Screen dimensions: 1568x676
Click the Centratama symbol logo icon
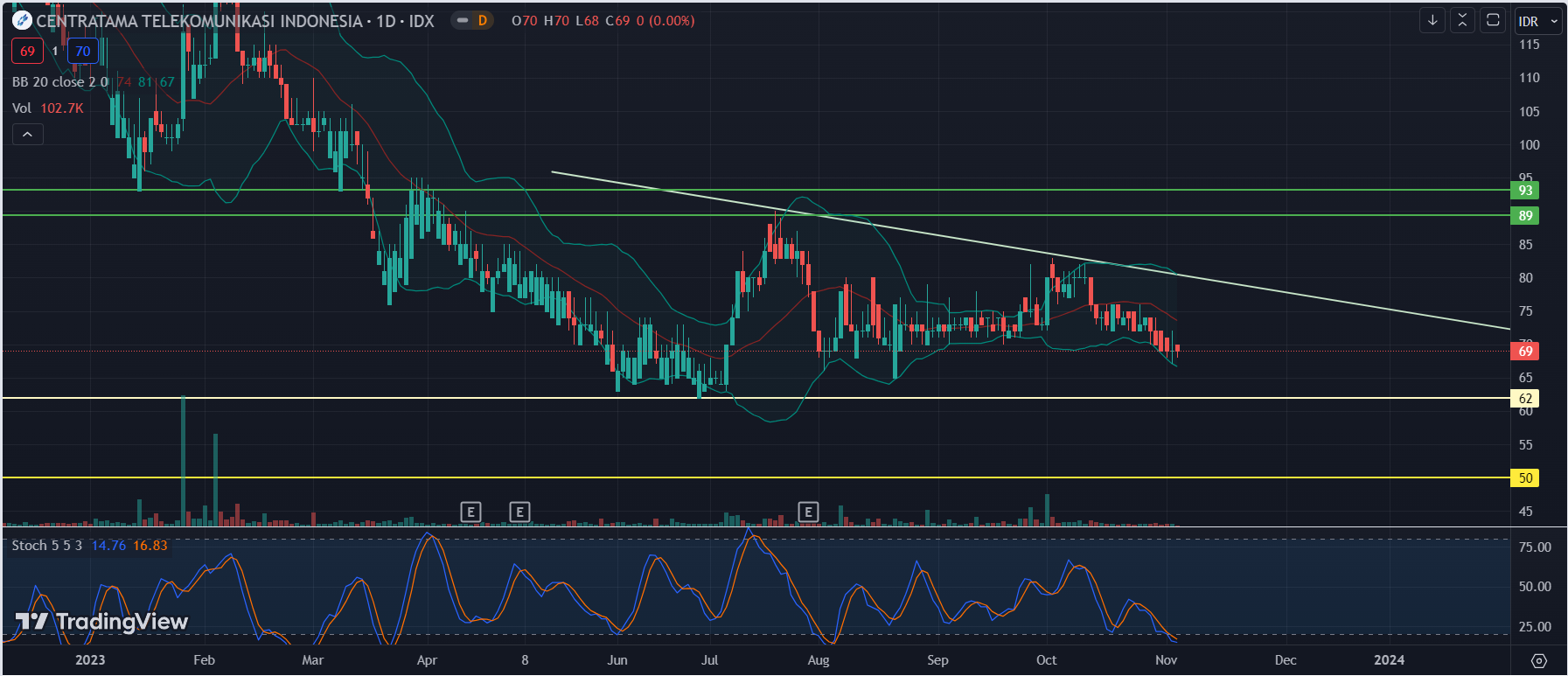pyautogui.click(x=22, y=20)
